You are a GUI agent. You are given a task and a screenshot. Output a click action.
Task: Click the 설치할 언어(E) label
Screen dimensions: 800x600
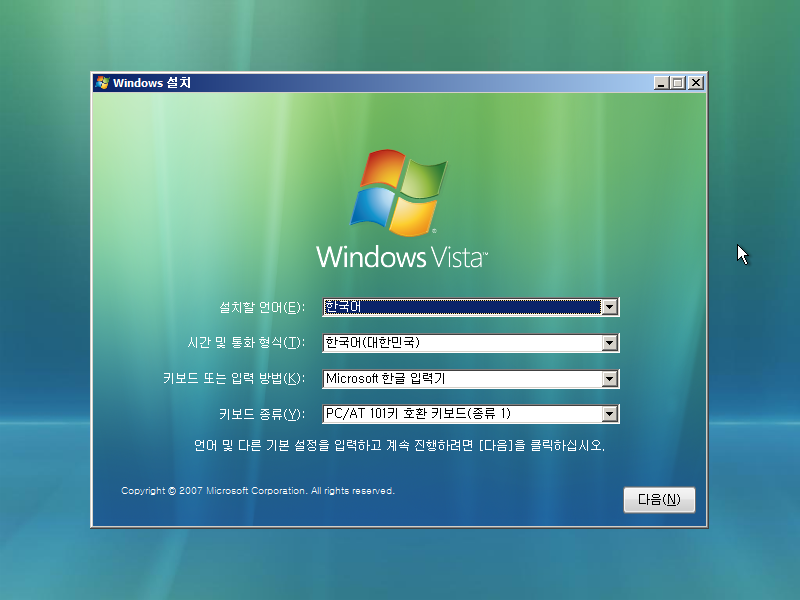pos(262,307)
